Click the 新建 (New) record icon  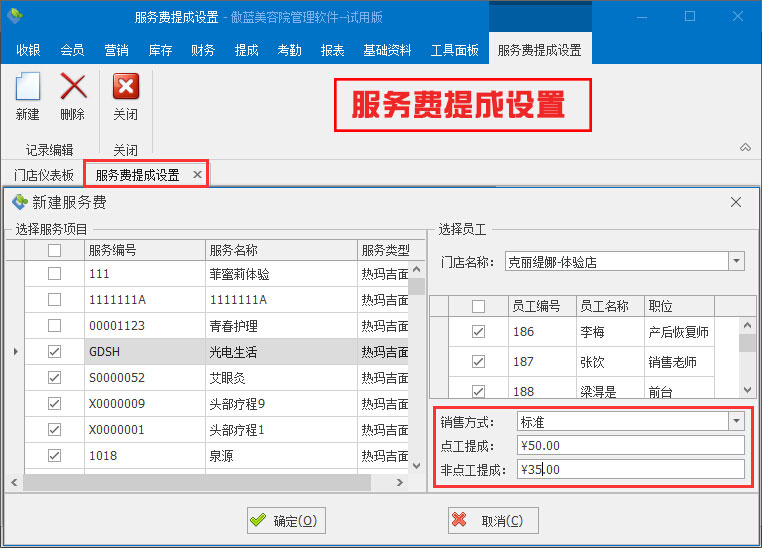[27, 96]
